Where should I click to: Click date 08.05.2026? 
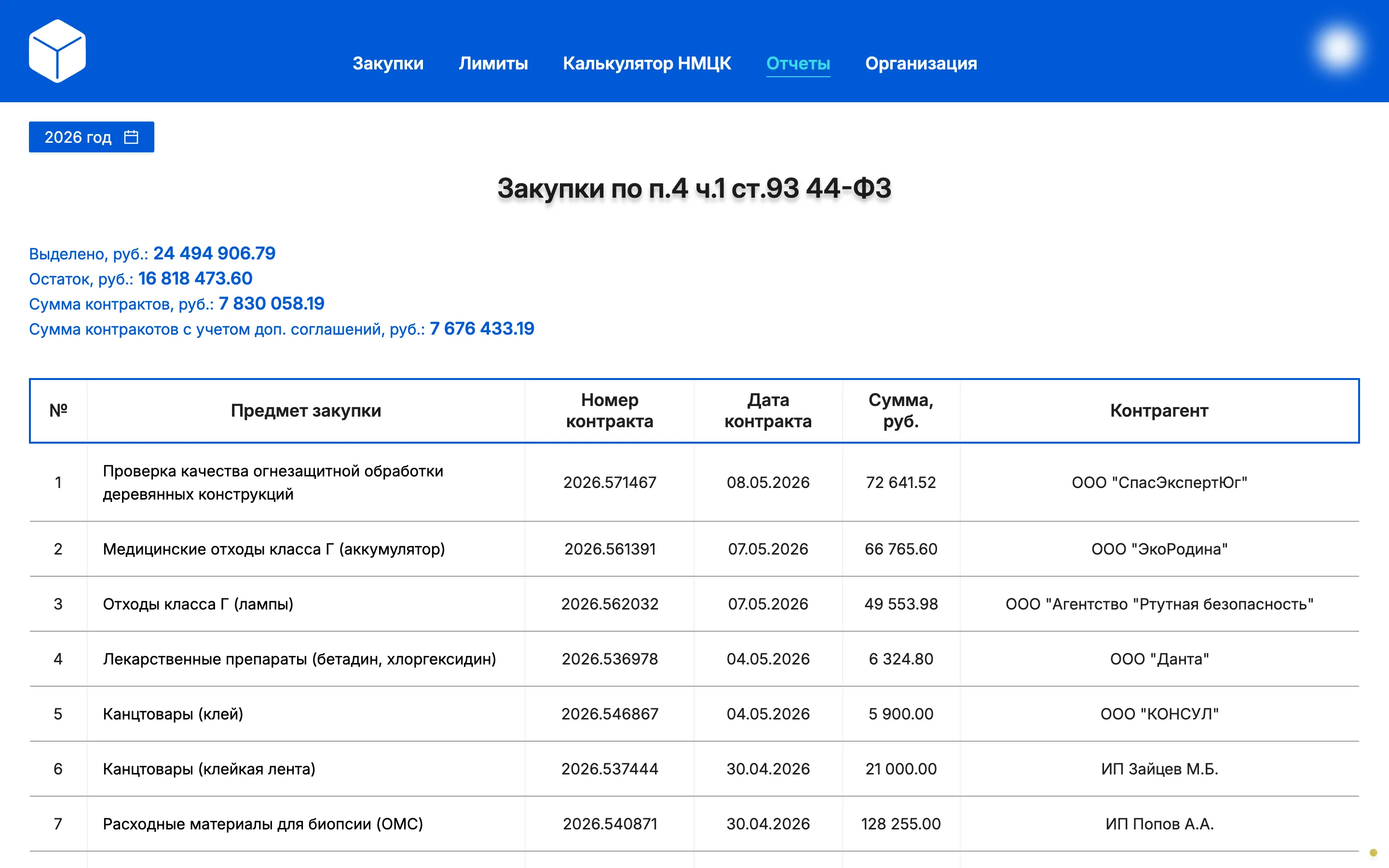click(768, 482)
